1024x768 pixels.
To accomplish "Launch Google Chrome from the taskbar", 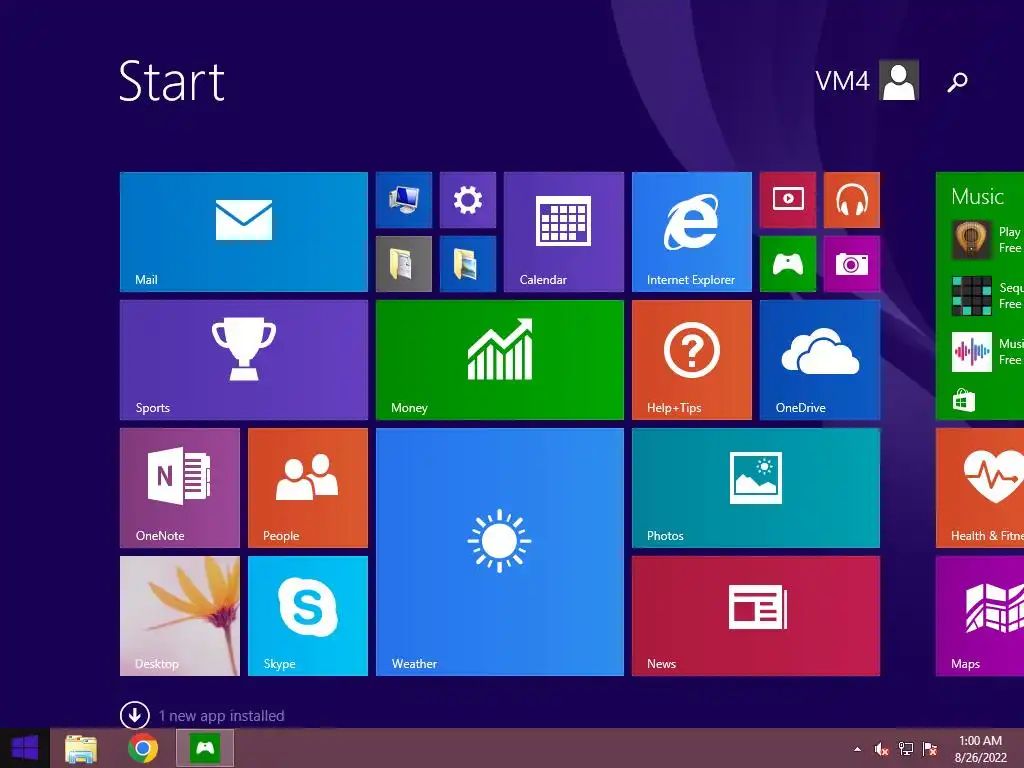I will pyautogui.click(x=142, y=748).
